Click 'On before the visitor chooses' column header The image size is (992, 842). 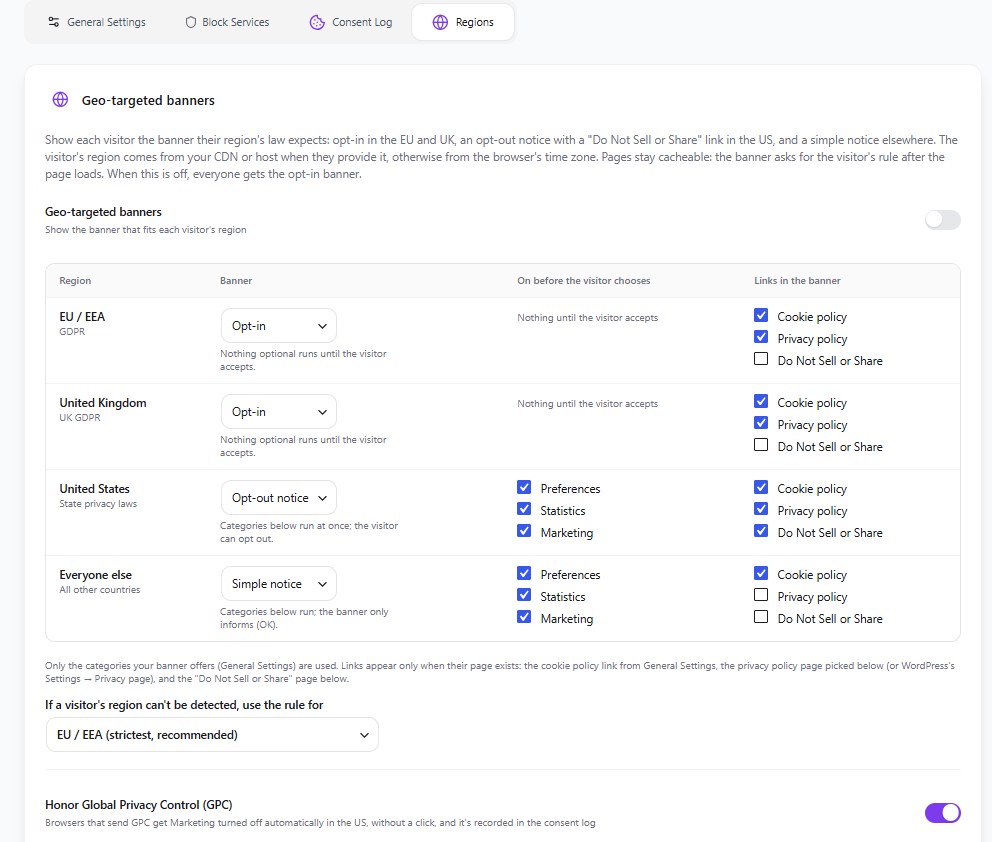pos(583,280)
